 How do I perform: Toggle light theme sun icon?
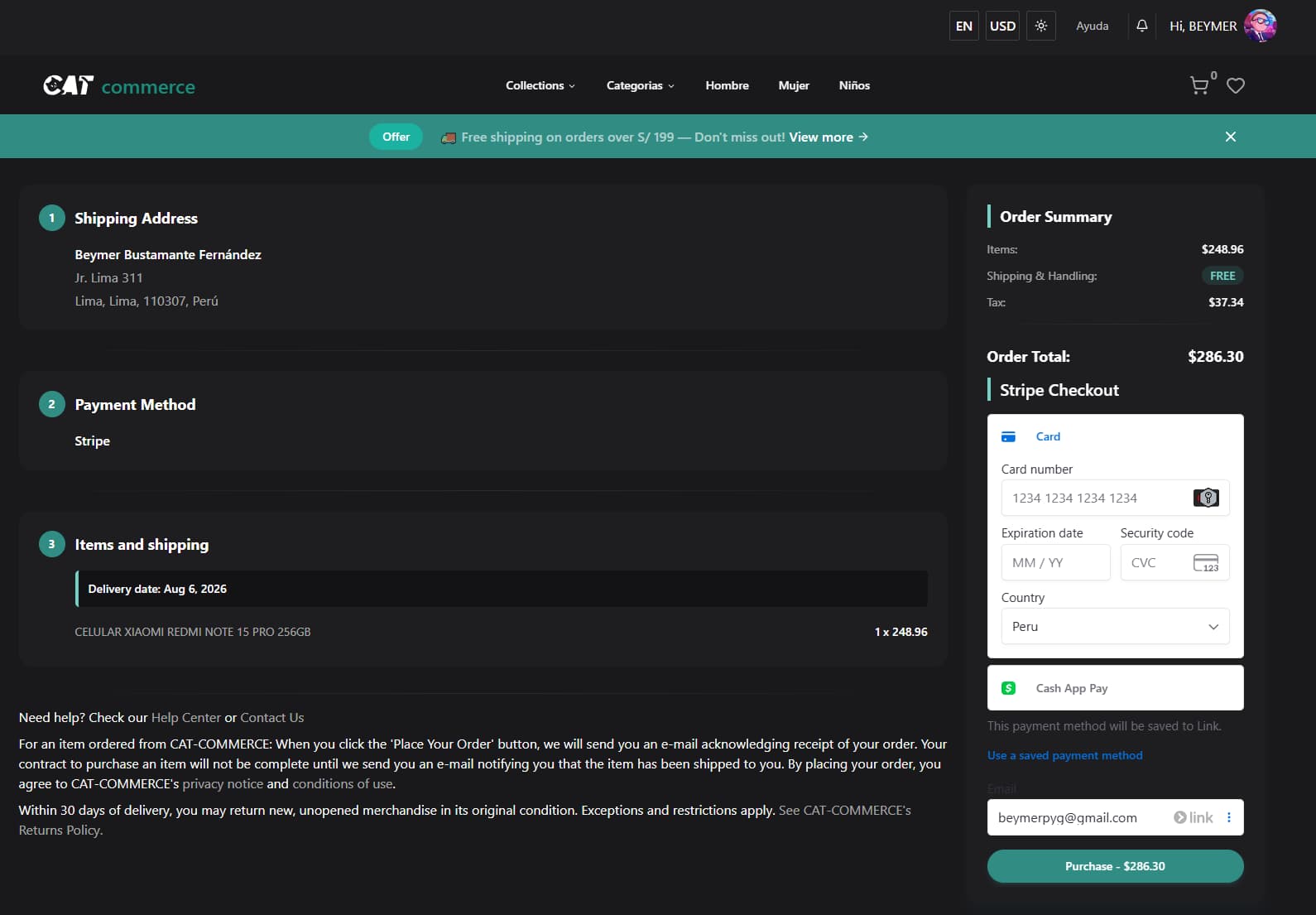coord(1041,26)
